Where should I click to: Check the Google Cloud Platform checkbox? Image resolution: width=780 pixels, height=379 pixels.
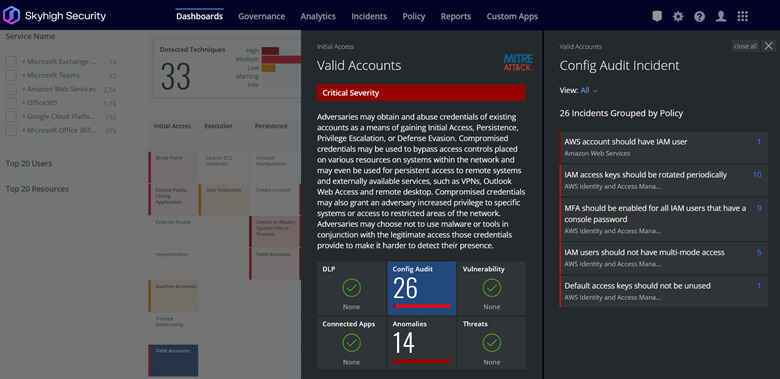click(11, 117)
